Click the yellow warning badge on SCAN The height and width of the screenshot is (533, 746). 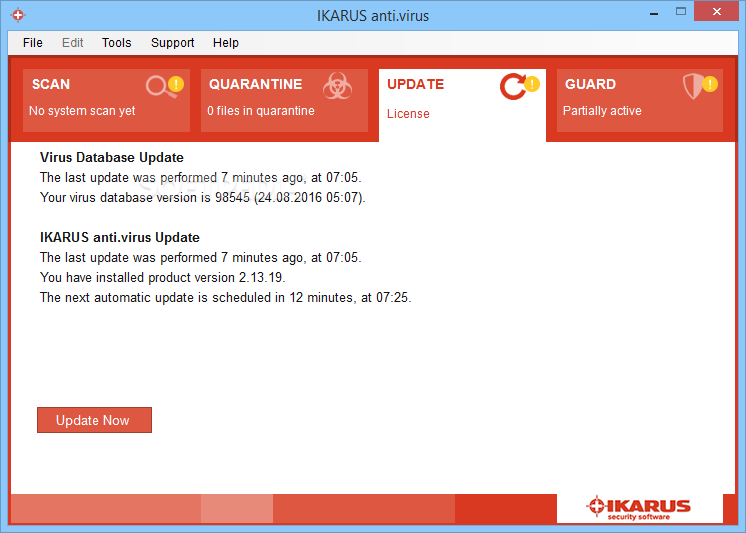[x=176, y=84]
